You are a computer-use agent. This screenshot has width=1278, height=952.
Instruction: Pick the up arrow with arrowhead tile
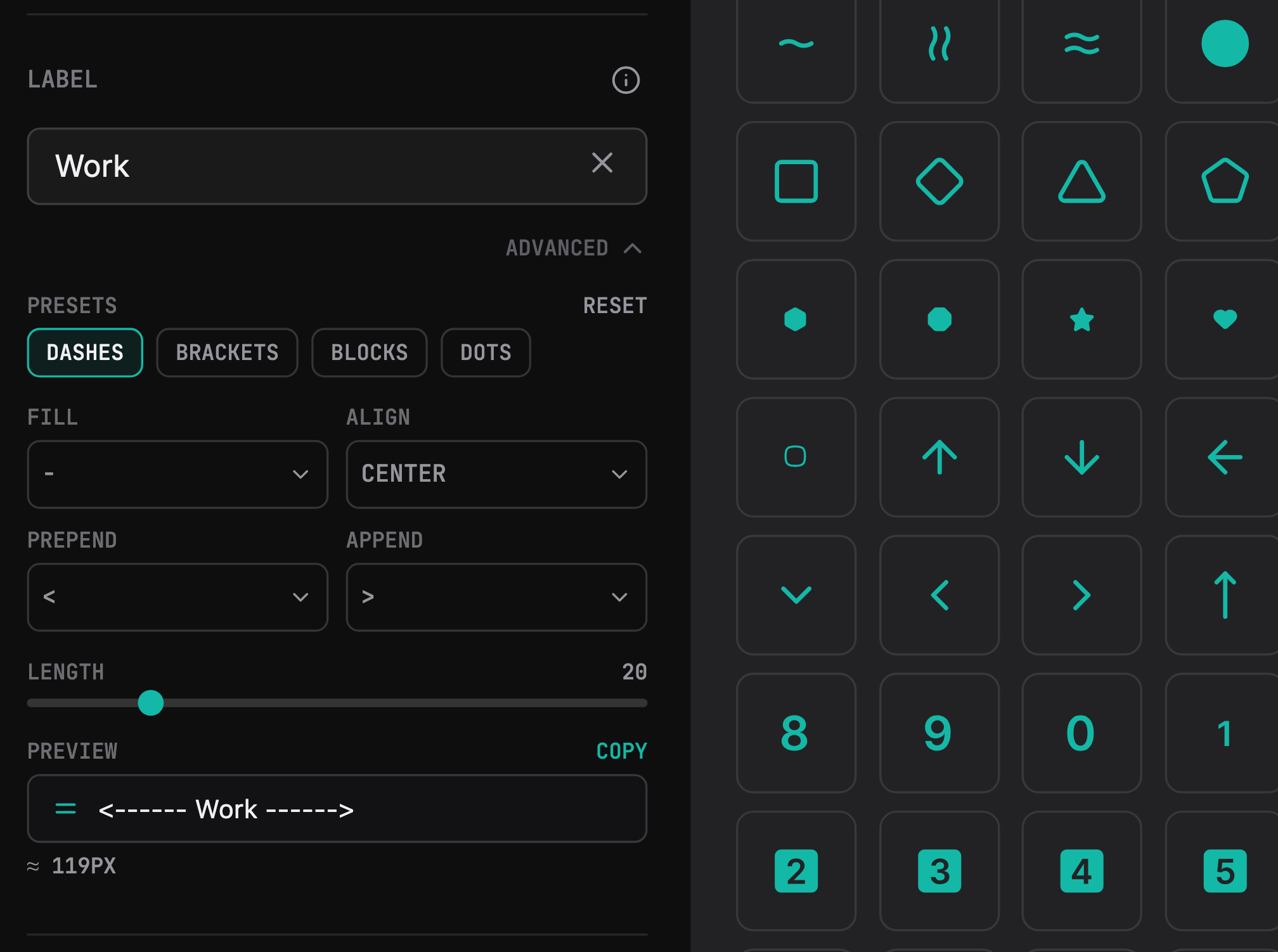[x=939, y=457]
